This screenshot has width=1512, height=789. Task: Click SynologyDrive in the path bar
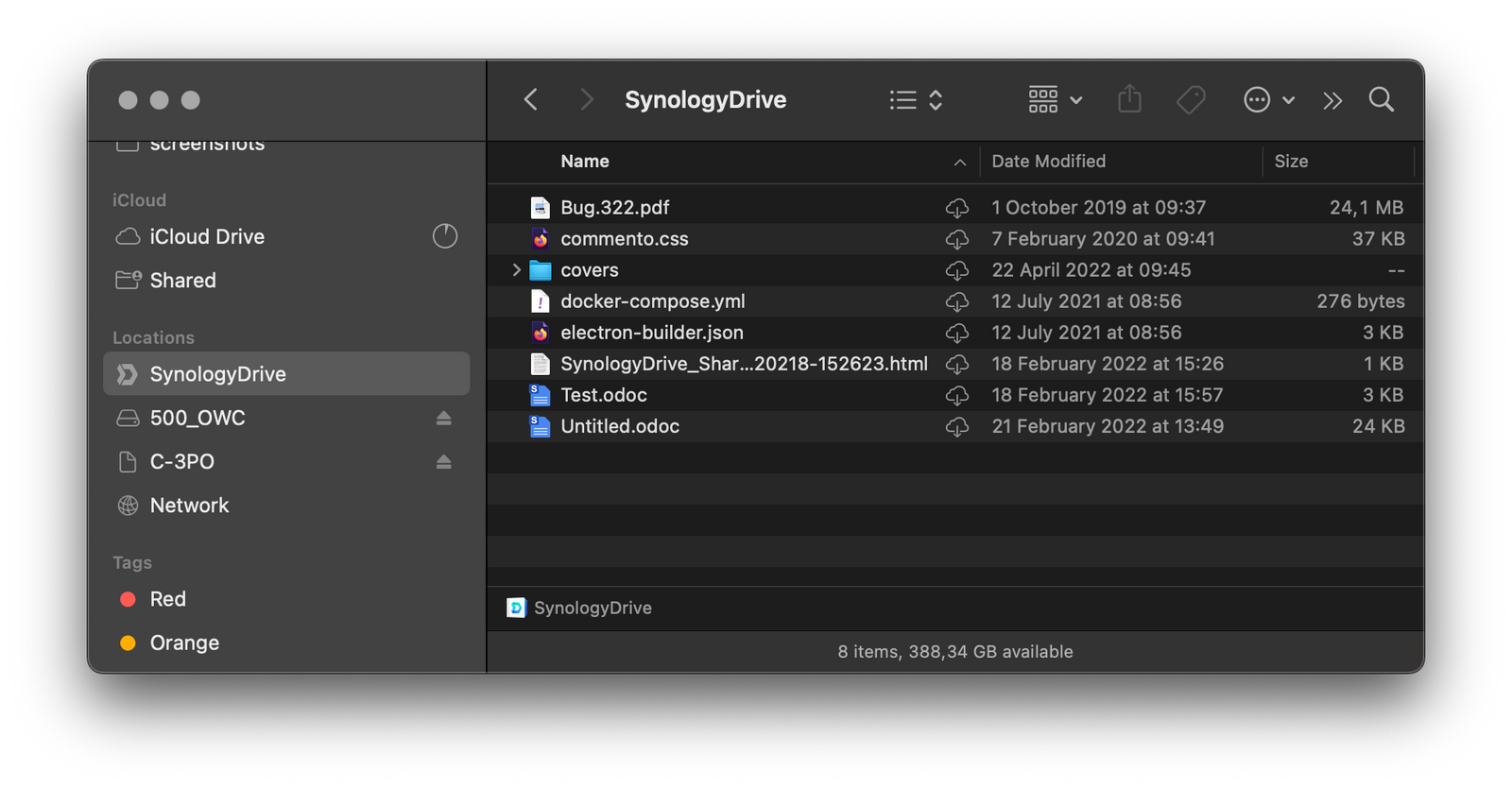(579, 608)
